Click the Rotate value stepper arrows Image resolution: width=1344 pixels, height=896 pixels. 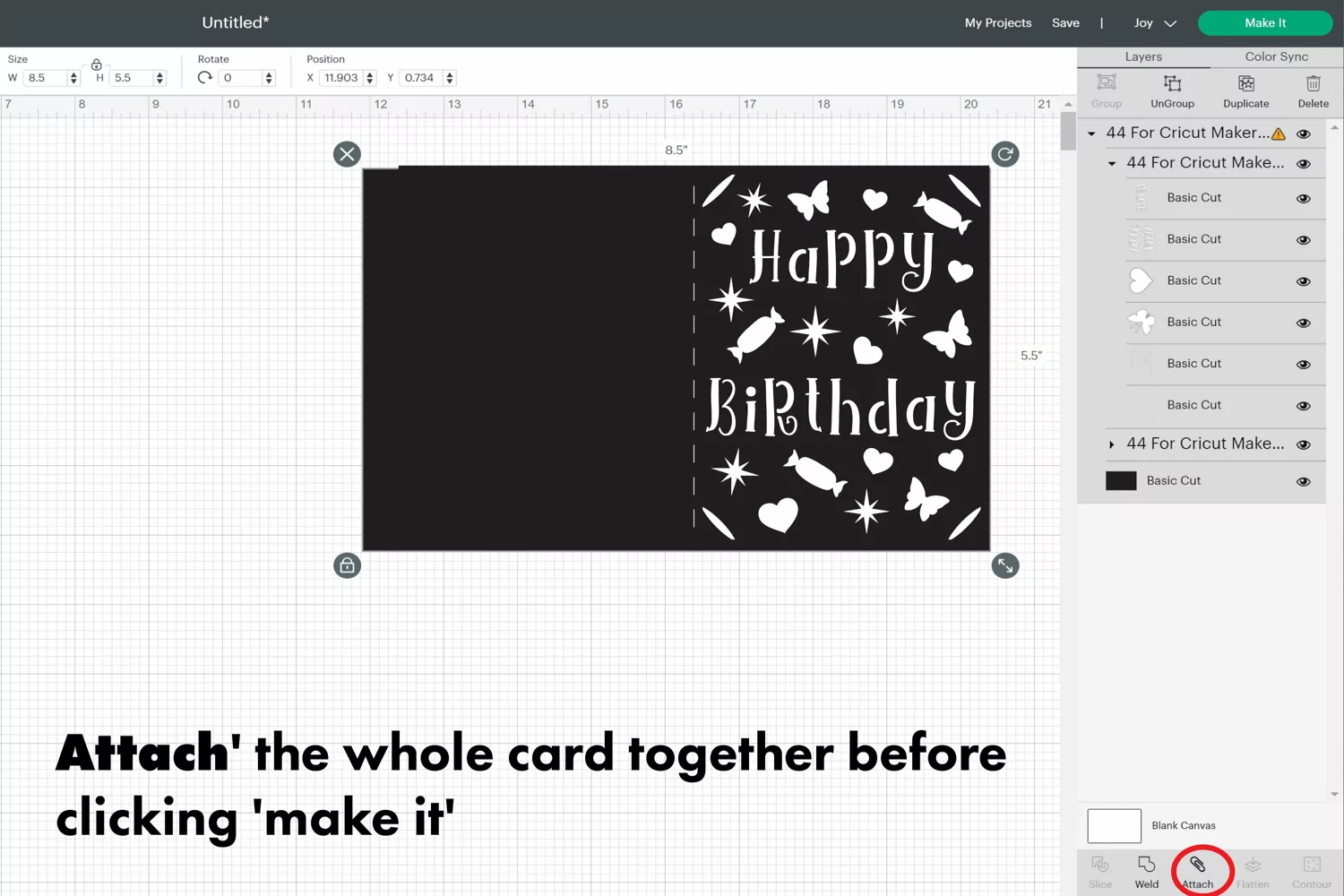pos(269,78)
